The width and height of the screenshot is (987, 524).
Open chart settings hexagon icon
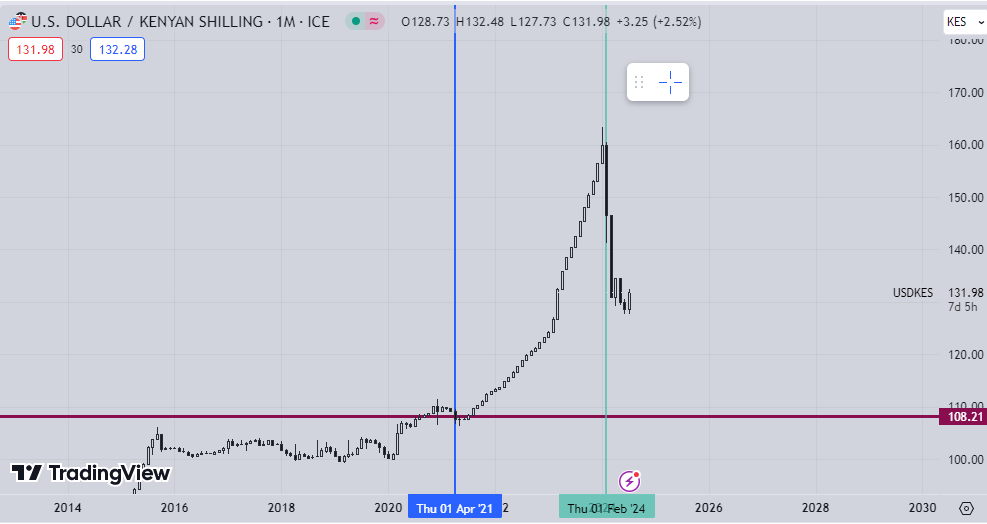tap(965, 508)
